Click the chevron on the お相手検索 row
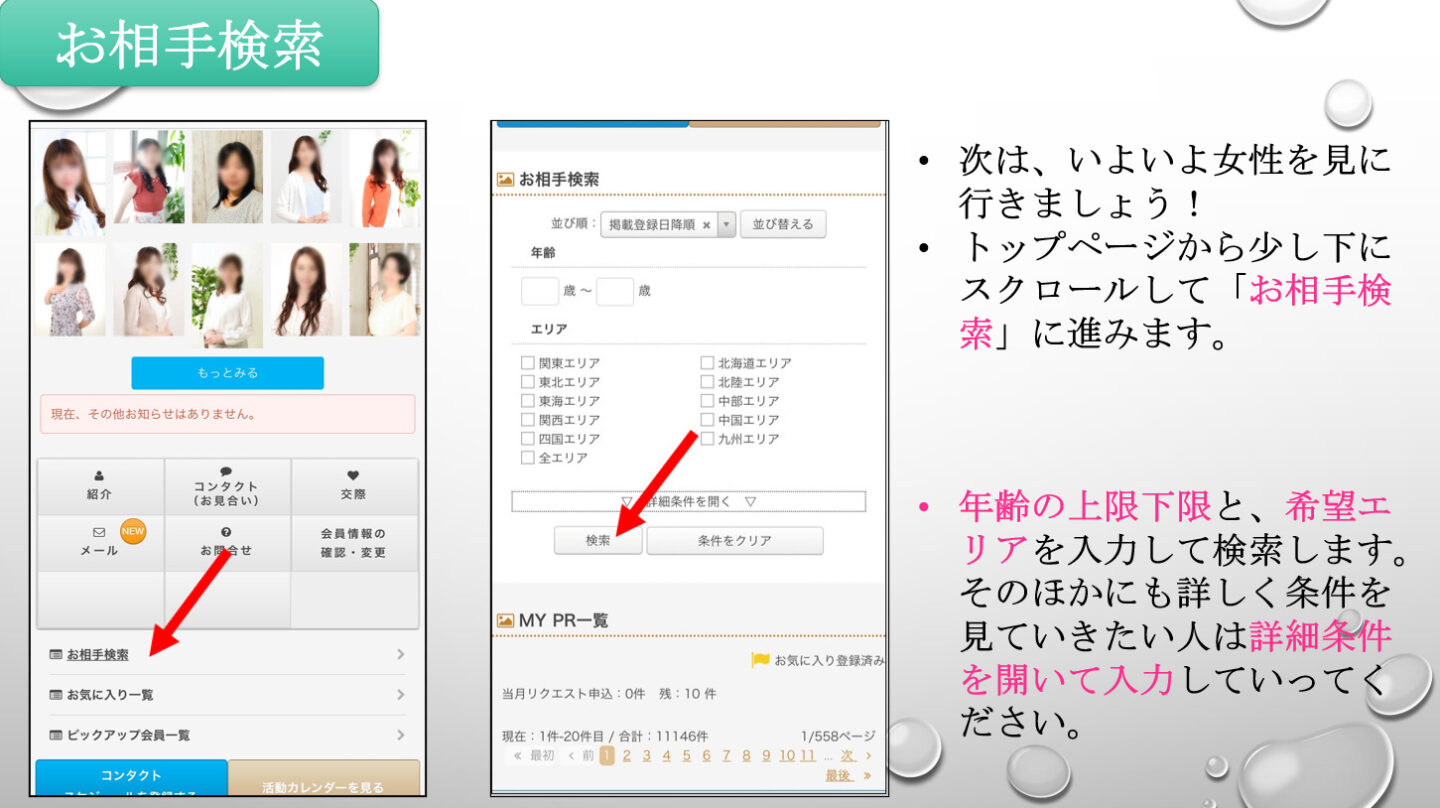This screenshot has width=1440, height=808. pyautogui.click(x=400, y=655)
